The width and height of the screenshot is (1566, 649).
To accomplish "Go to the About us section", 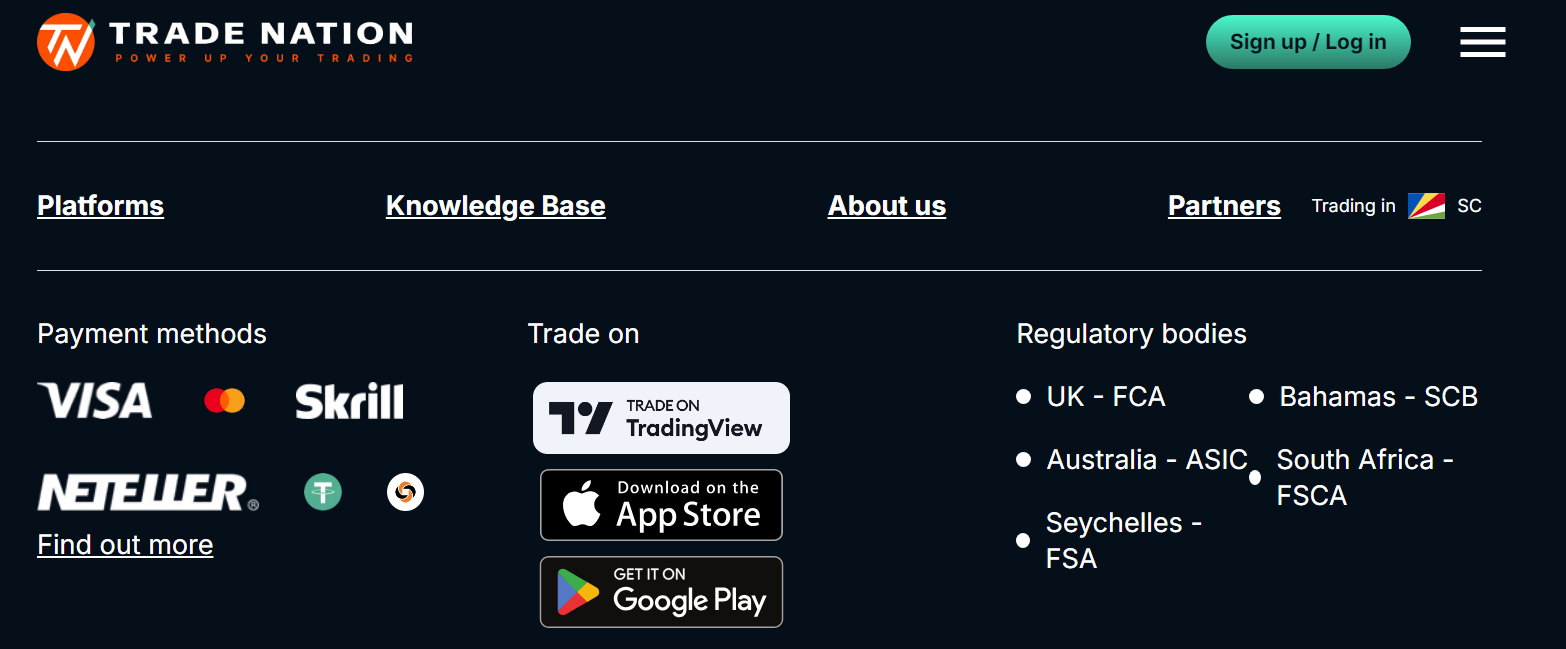I will (x=886, y=206).
